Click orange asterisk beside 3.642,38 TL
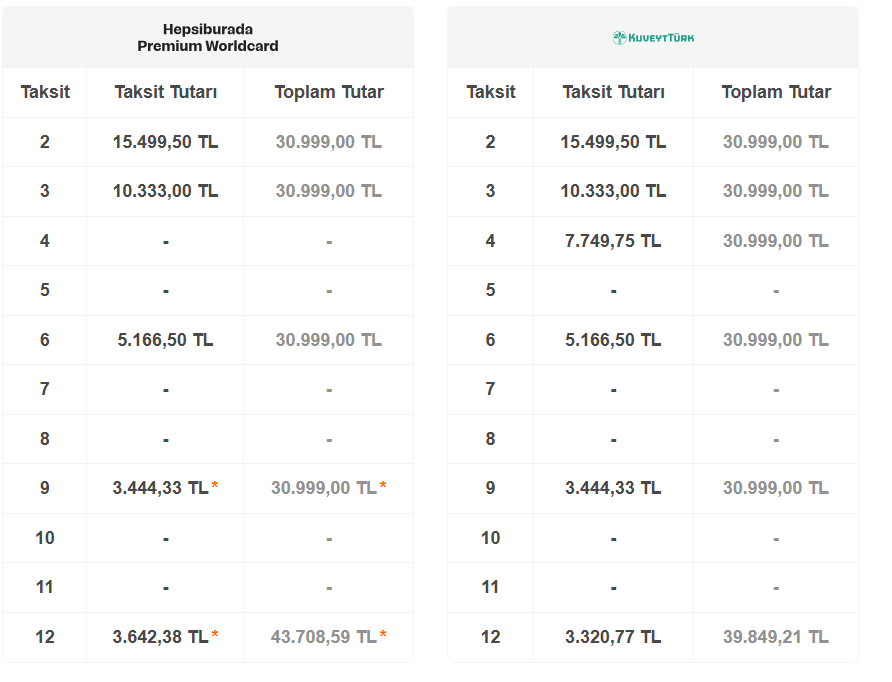 (x=215, y=637)
